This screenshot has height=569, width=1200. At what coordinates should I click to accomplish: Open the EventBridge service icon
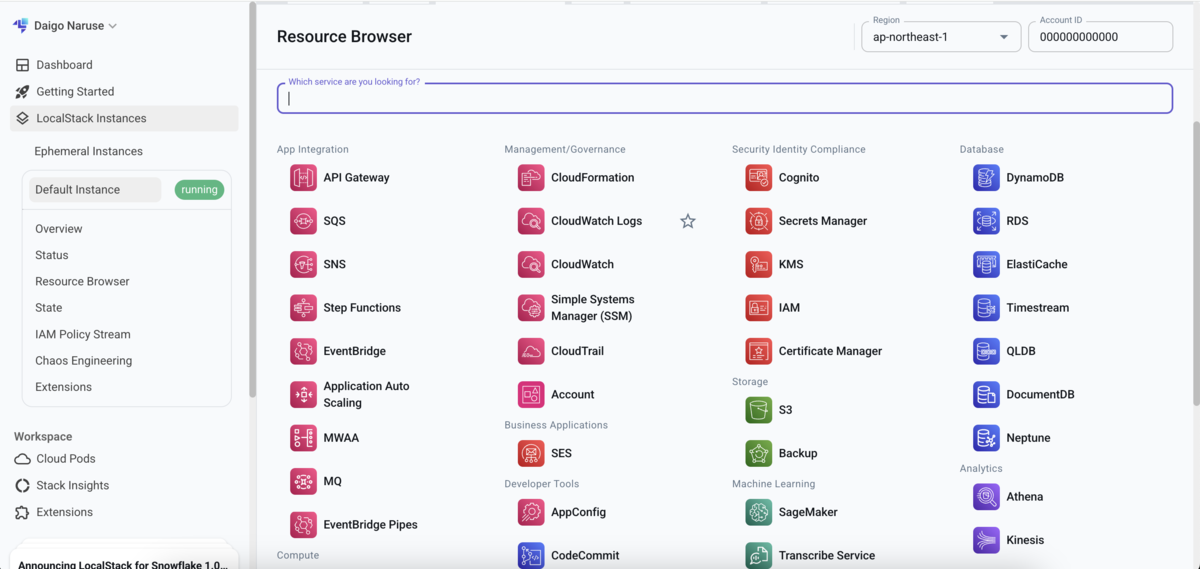coord(303,351)
